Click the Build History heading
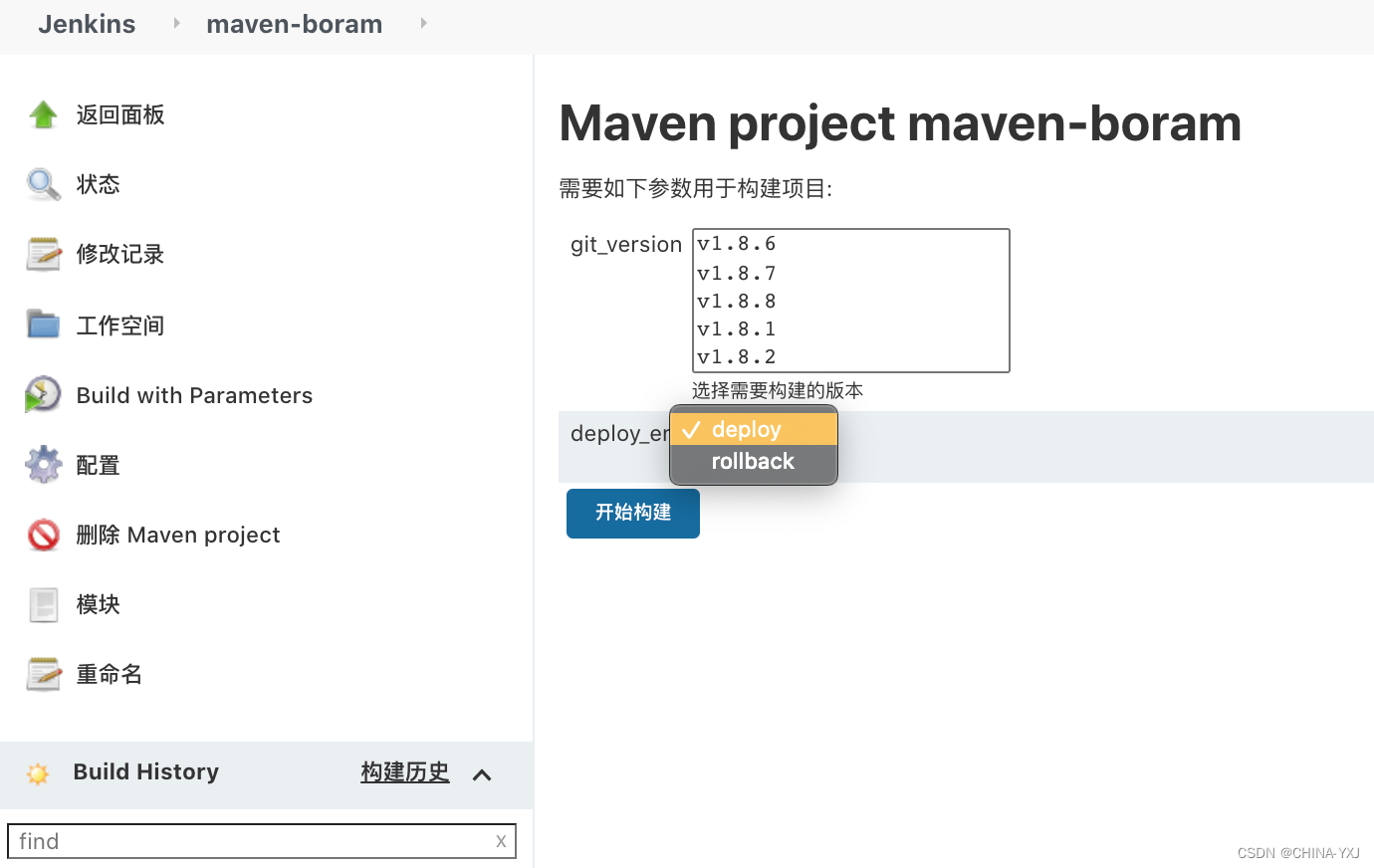The image size is (1374, 868). point(146,771)
